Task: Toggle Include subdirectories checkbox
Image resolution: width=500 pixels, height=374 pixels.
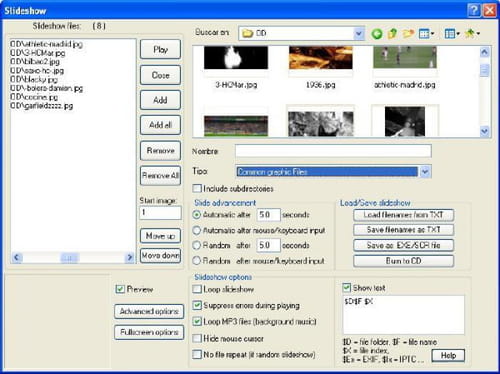Action: tap(197, 188)
